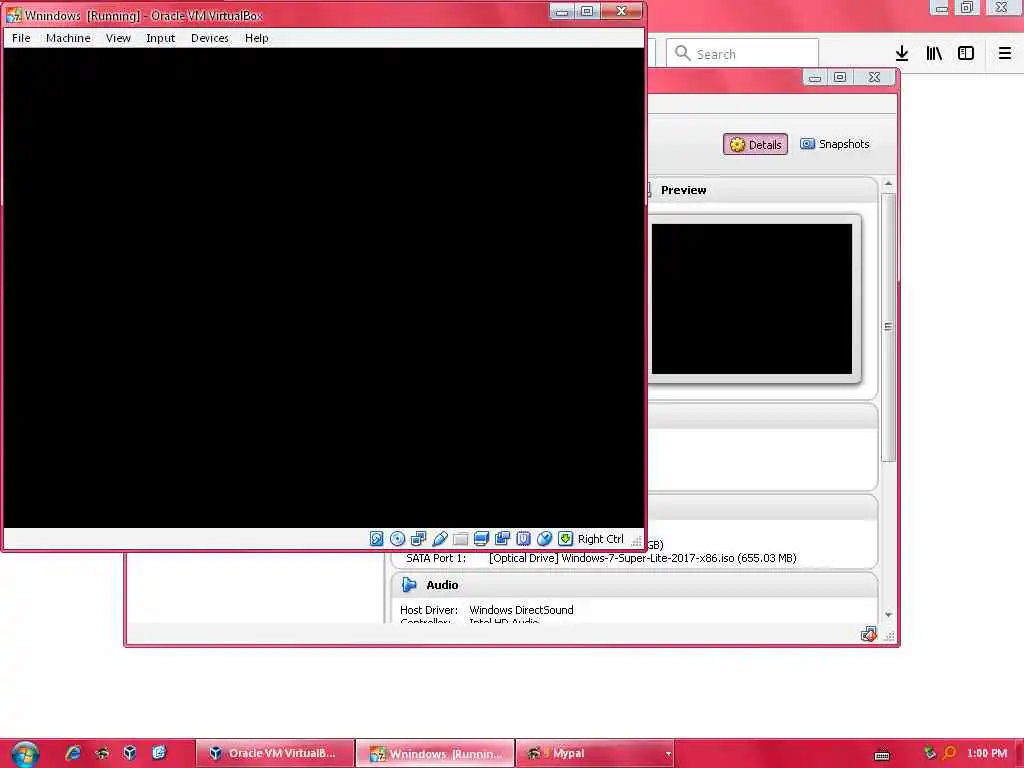Open the View menu of the VM window
1024x768 pixels.
[x=118, y=38]
